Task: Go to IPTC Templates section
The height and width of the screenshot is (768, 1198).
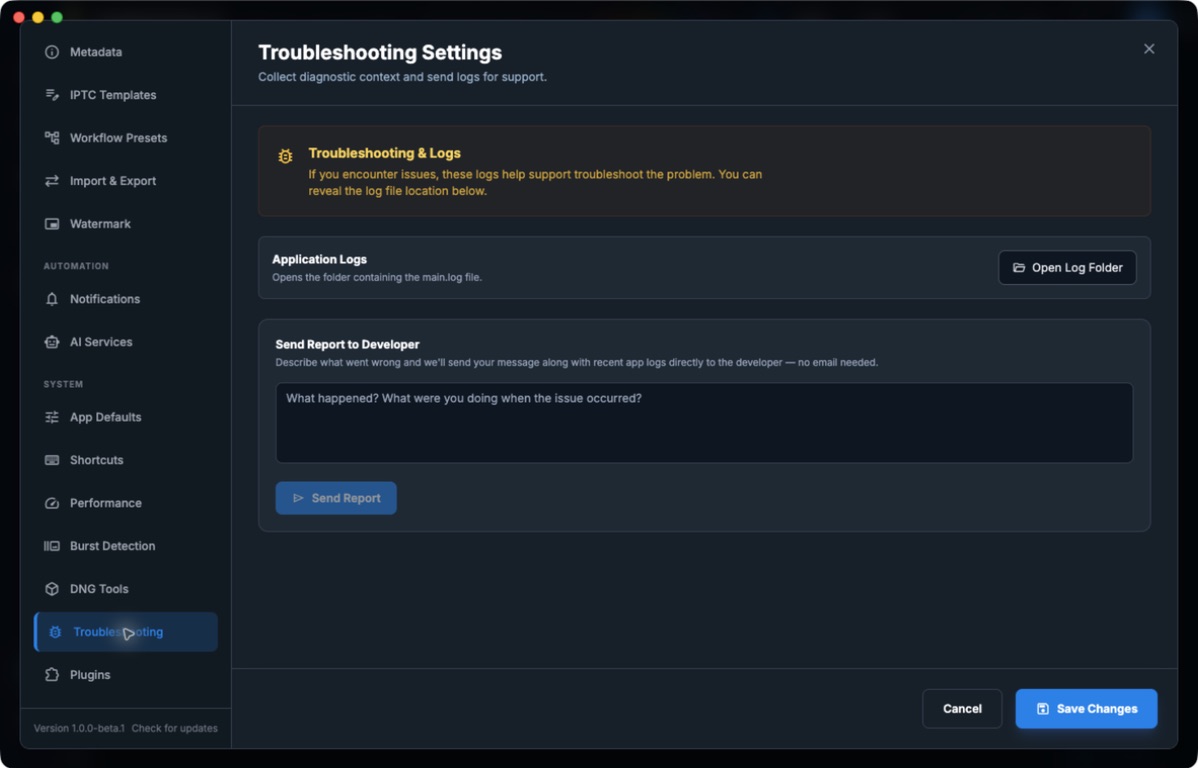Action: 125,95
